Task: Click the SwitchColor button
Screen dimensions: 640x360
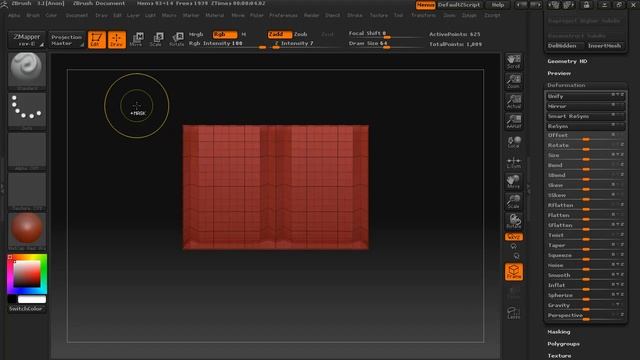Action: point(26,309)
